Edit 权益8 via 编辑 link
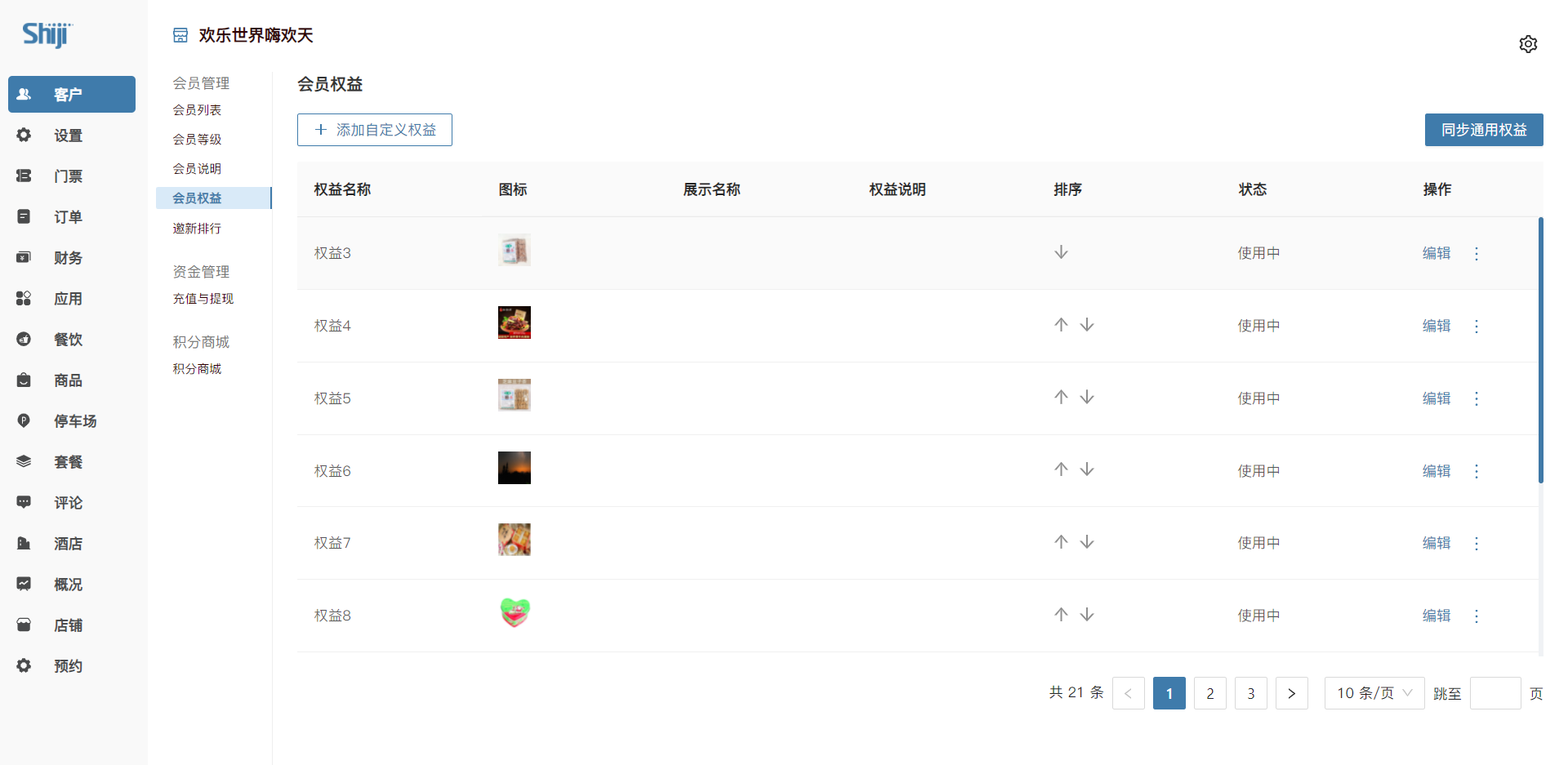This screenshot has height=765, width=1568. click(1437, 616)
